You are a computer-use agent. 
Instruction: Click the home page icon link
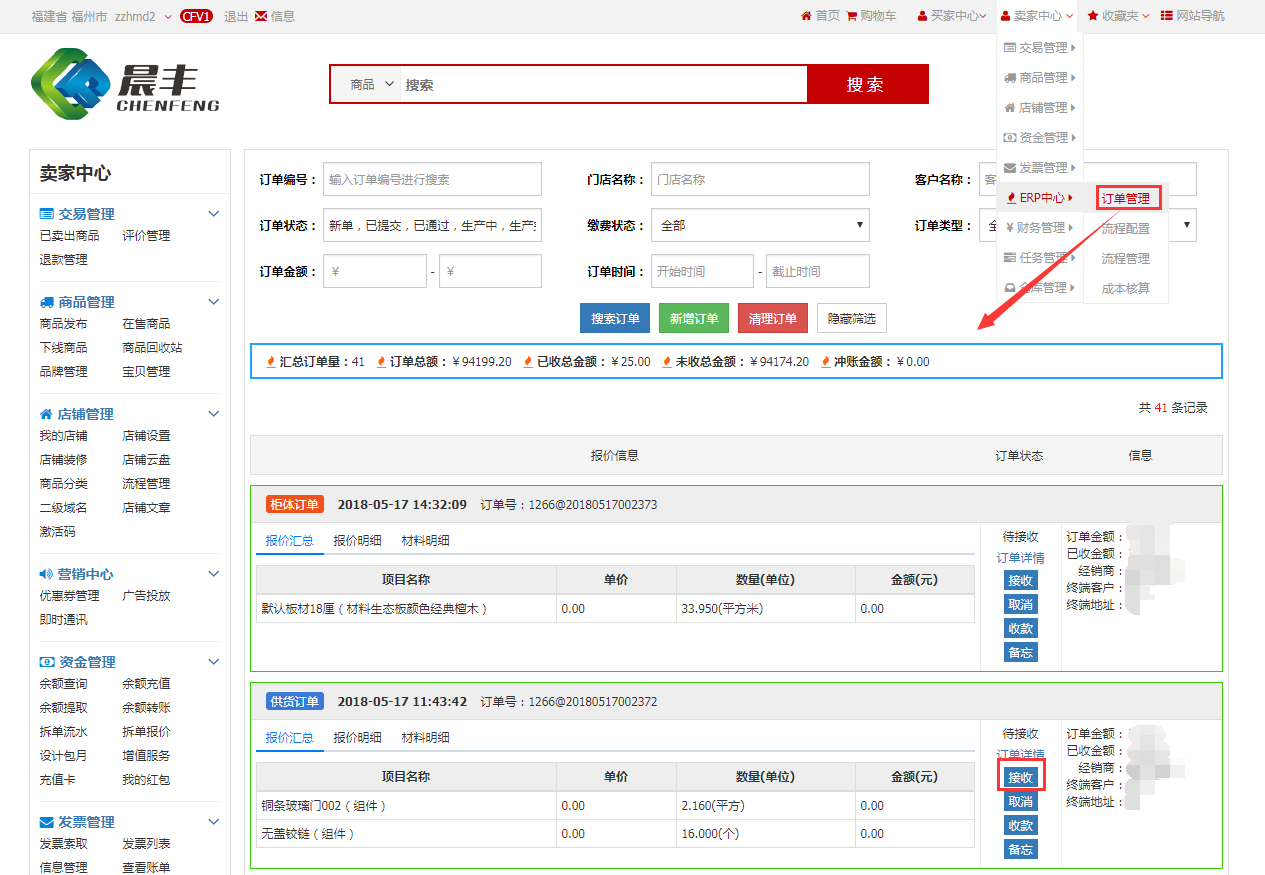[806, 16]
